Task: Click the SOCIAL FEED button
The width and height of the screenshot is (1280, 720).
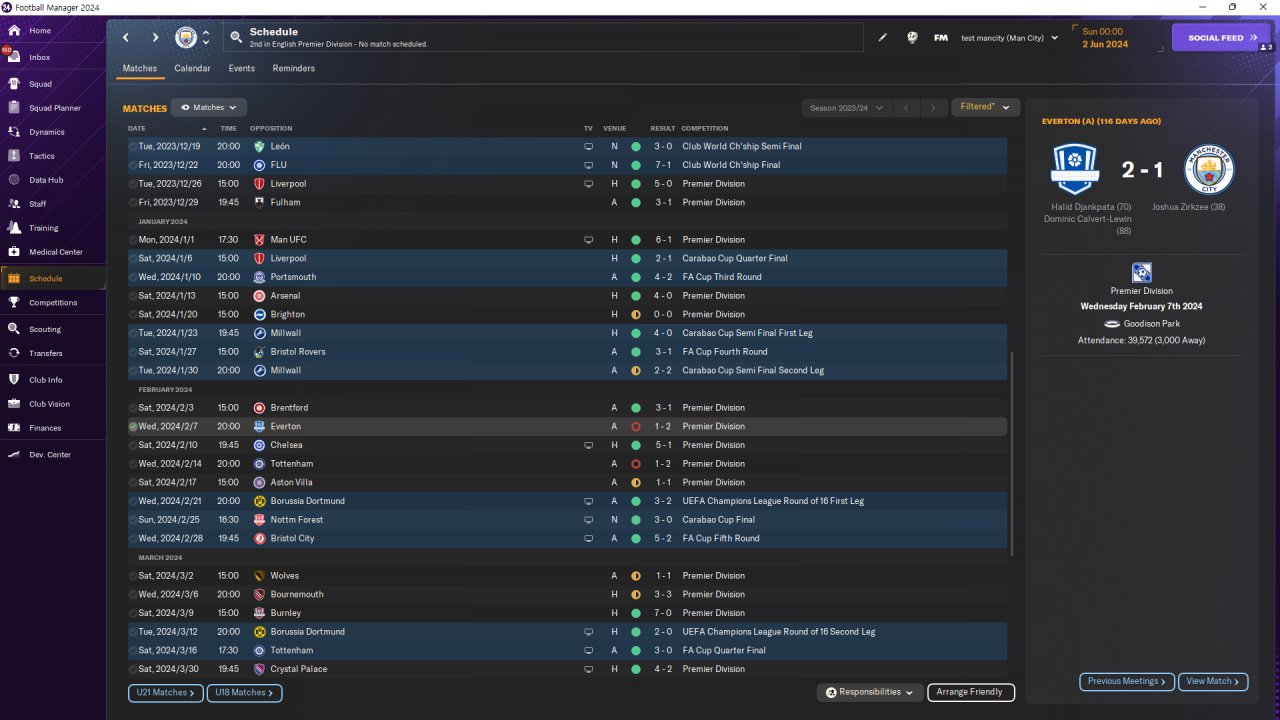Action: coord(1221,38)
